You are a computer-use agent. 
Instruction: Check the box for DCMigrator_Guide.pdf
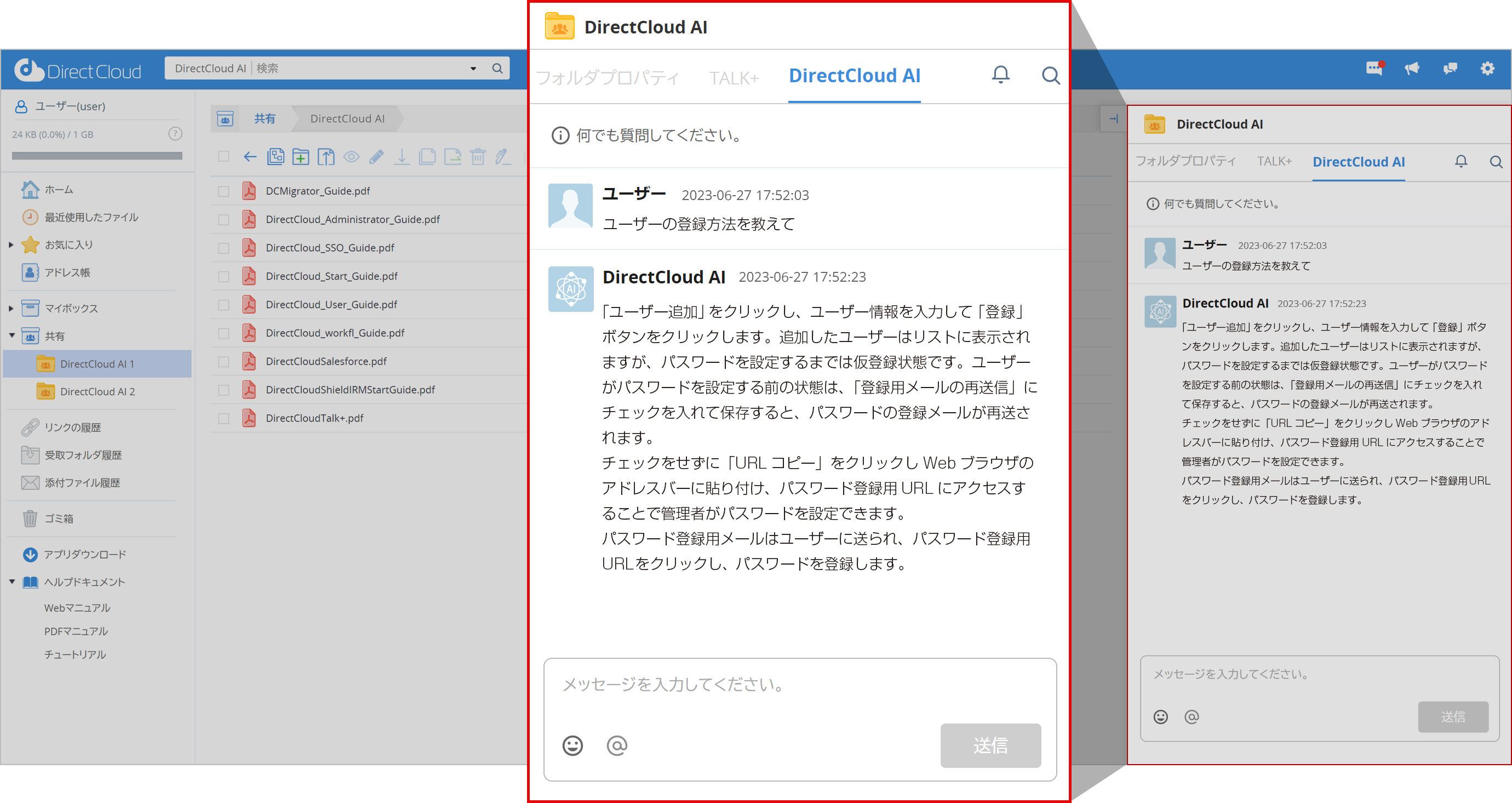[x=224, y=191]
